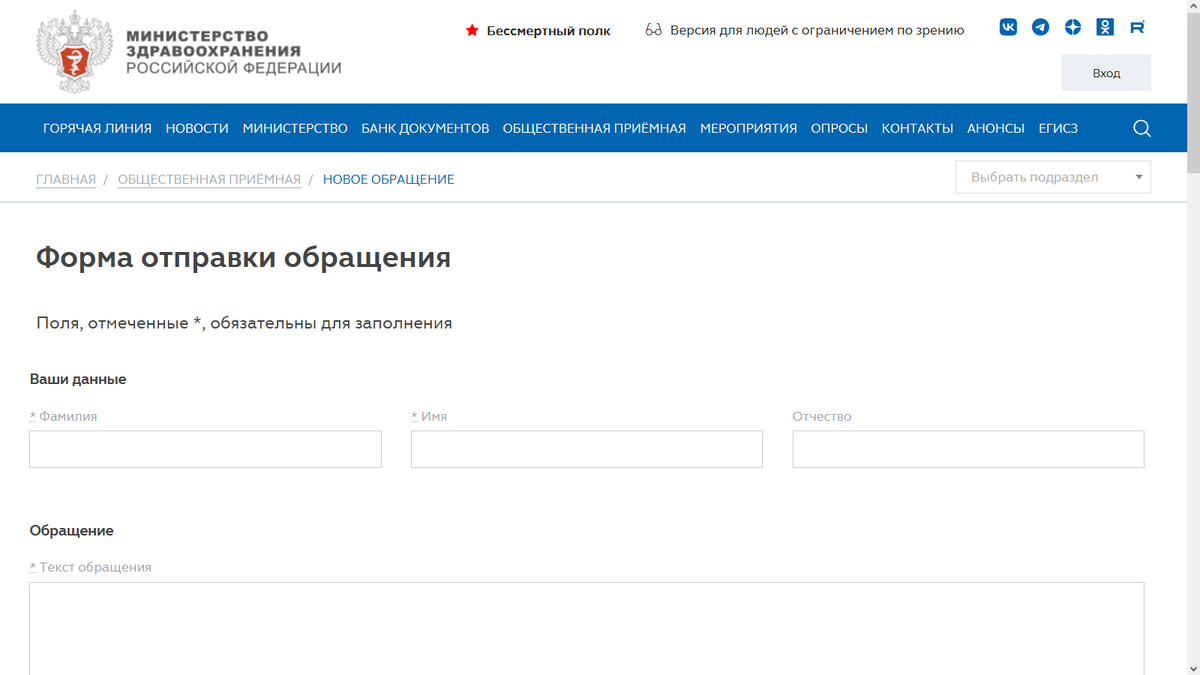Click the glasses icon for accessibility version
Viewport: 1200px width, 675px height.
coord(651,30)
